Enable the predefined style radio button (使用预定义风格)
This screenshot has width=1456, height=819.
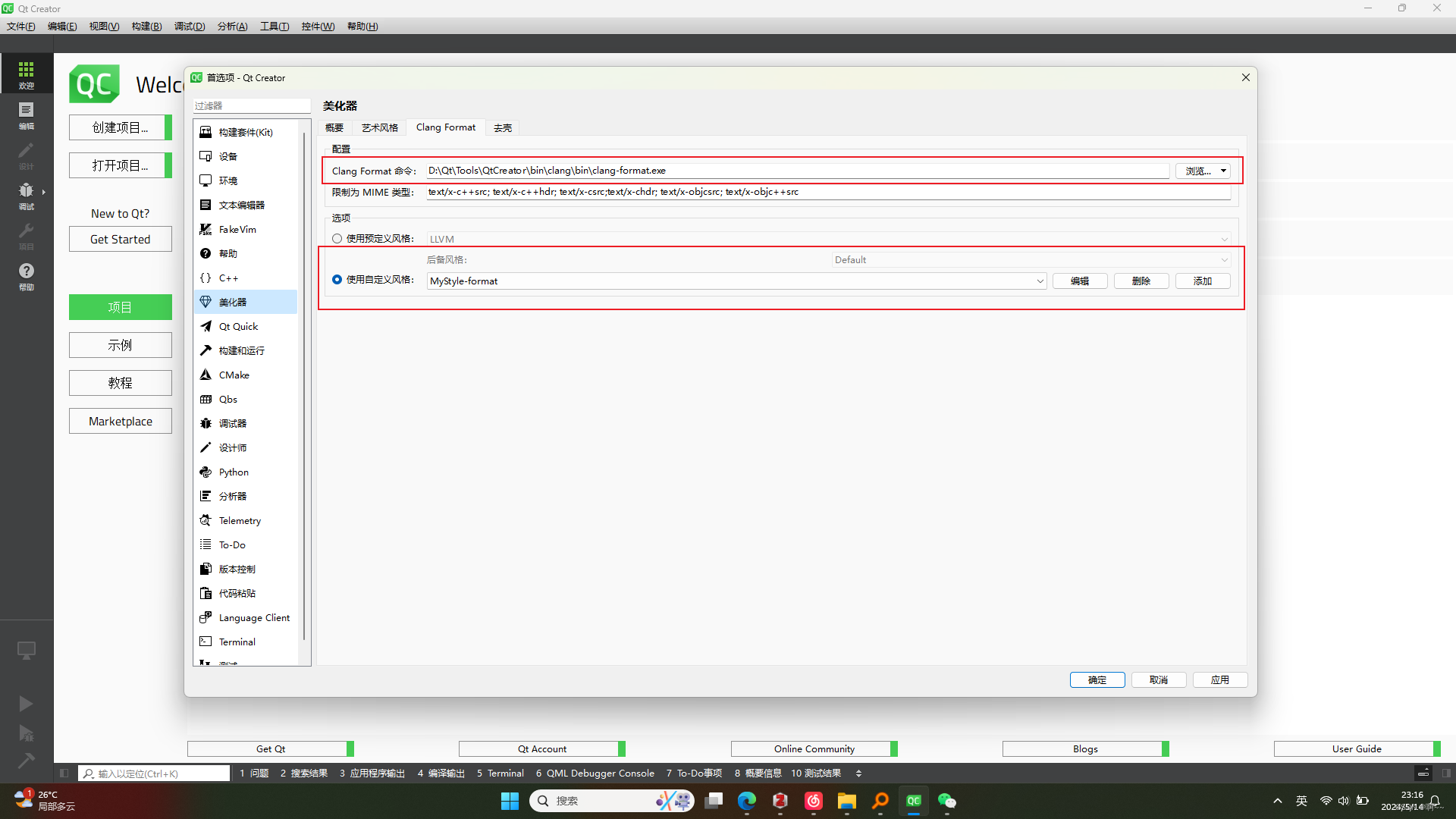tap(337, 239)
